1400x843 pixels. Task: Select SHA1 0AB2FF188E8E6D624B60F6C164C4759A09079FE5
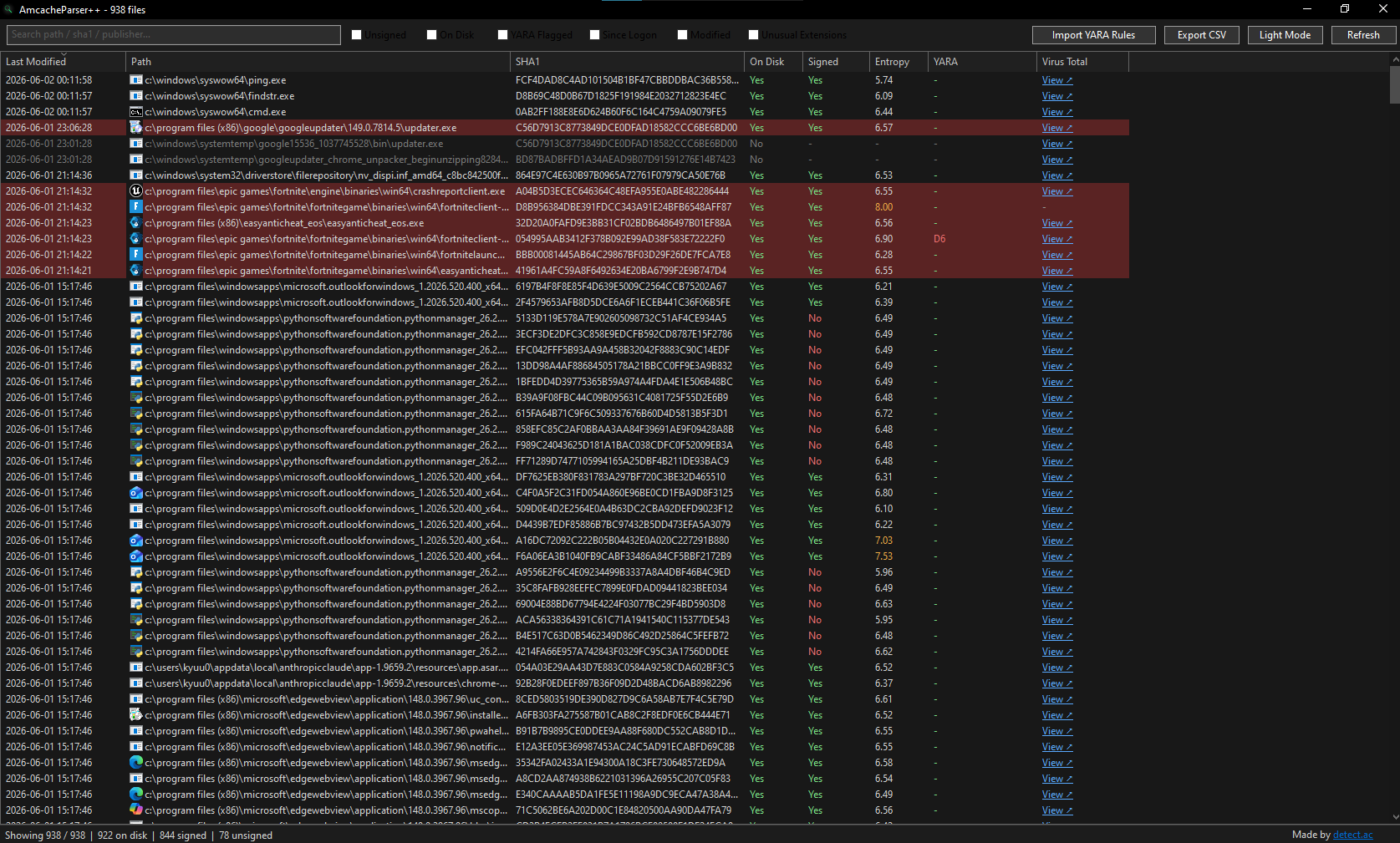click(x=621, y=112)
